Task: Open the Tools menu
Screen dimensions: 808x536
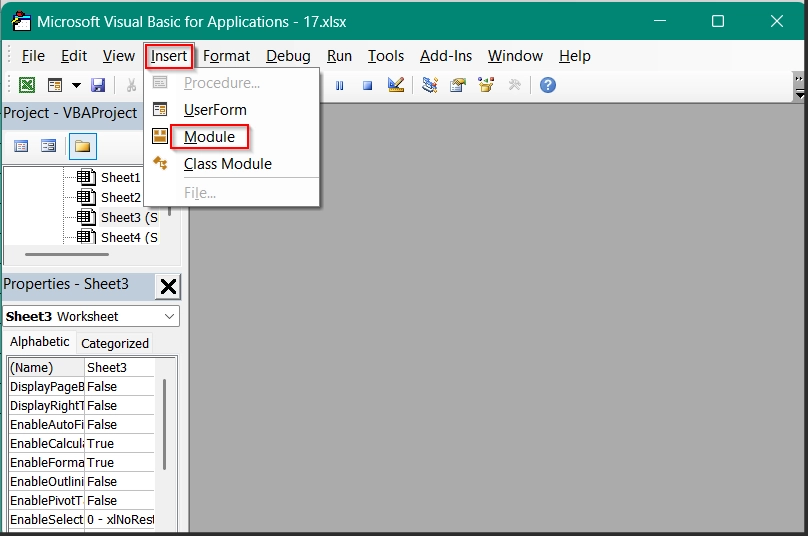Action: click(x=385, y=56)
